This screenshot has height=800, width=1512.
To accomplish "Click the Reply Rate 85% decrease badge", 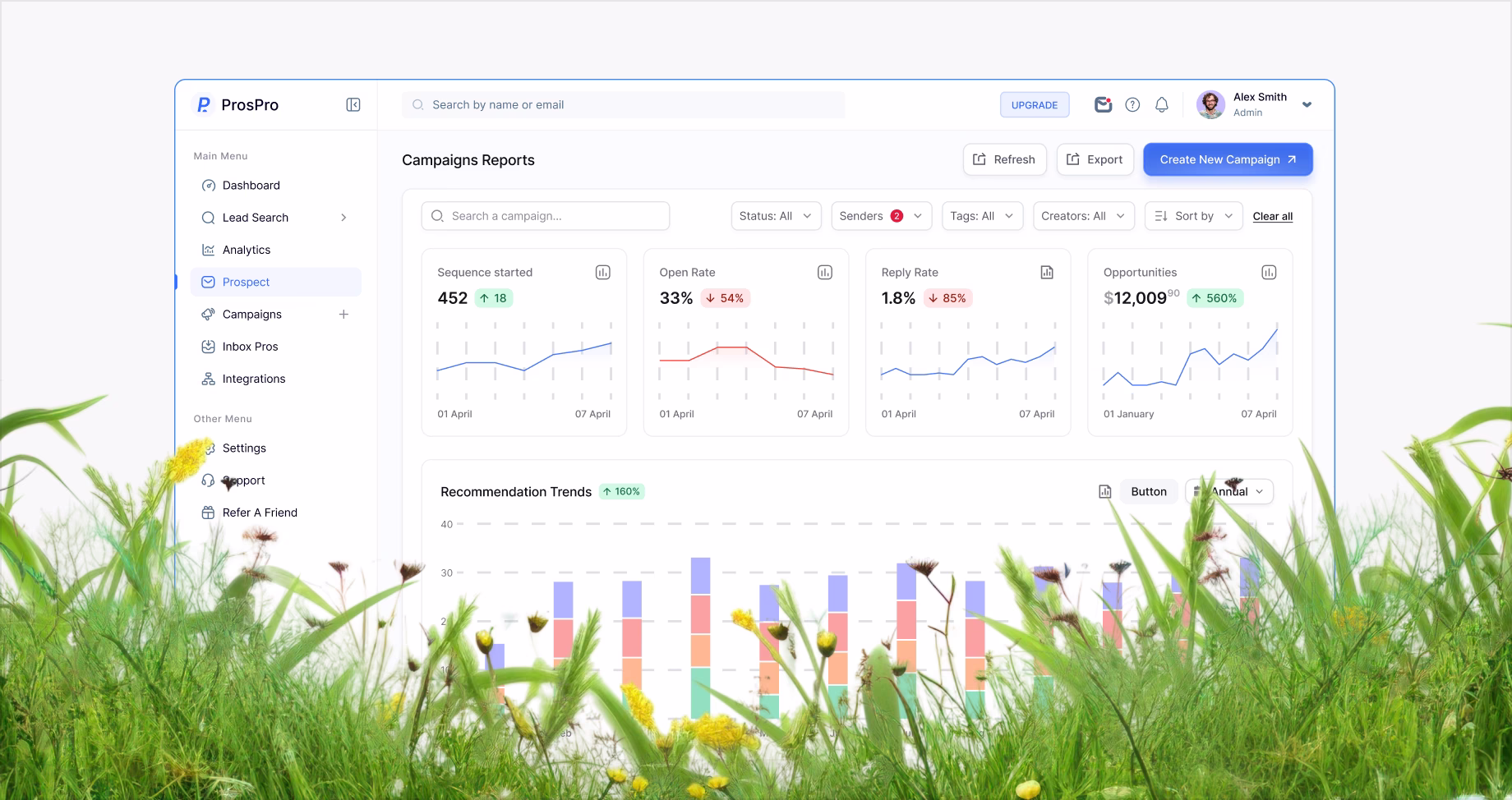I will pos(948,298).
